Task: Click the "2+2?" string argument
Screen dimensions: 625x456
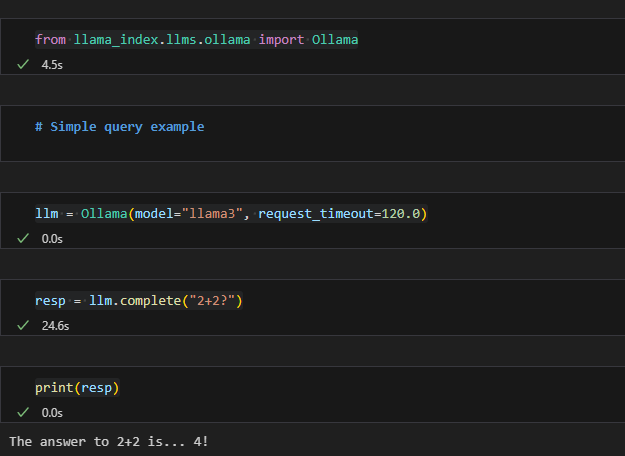Action: 212,301
